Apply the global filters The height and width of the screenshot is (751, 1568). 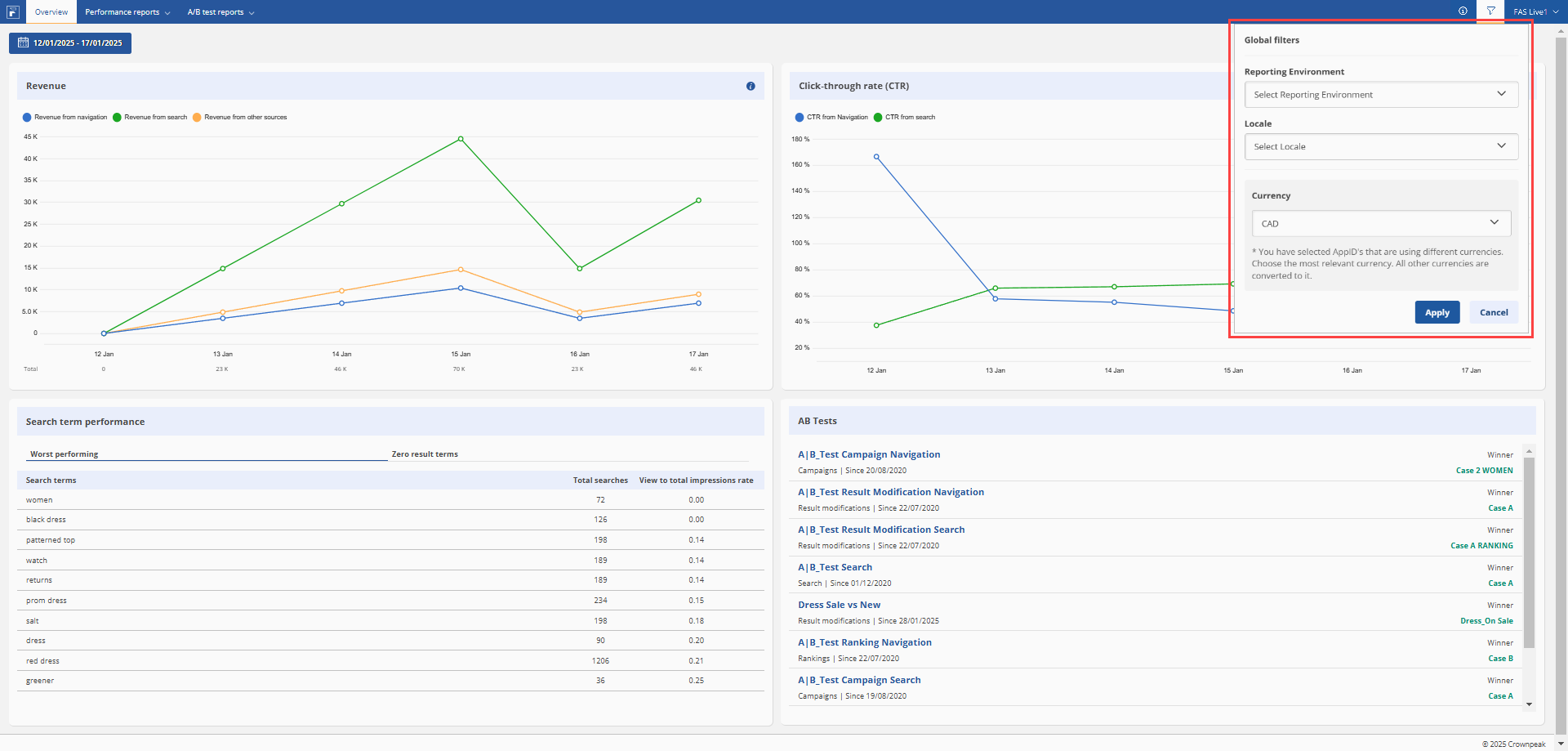coord(1437,312)
